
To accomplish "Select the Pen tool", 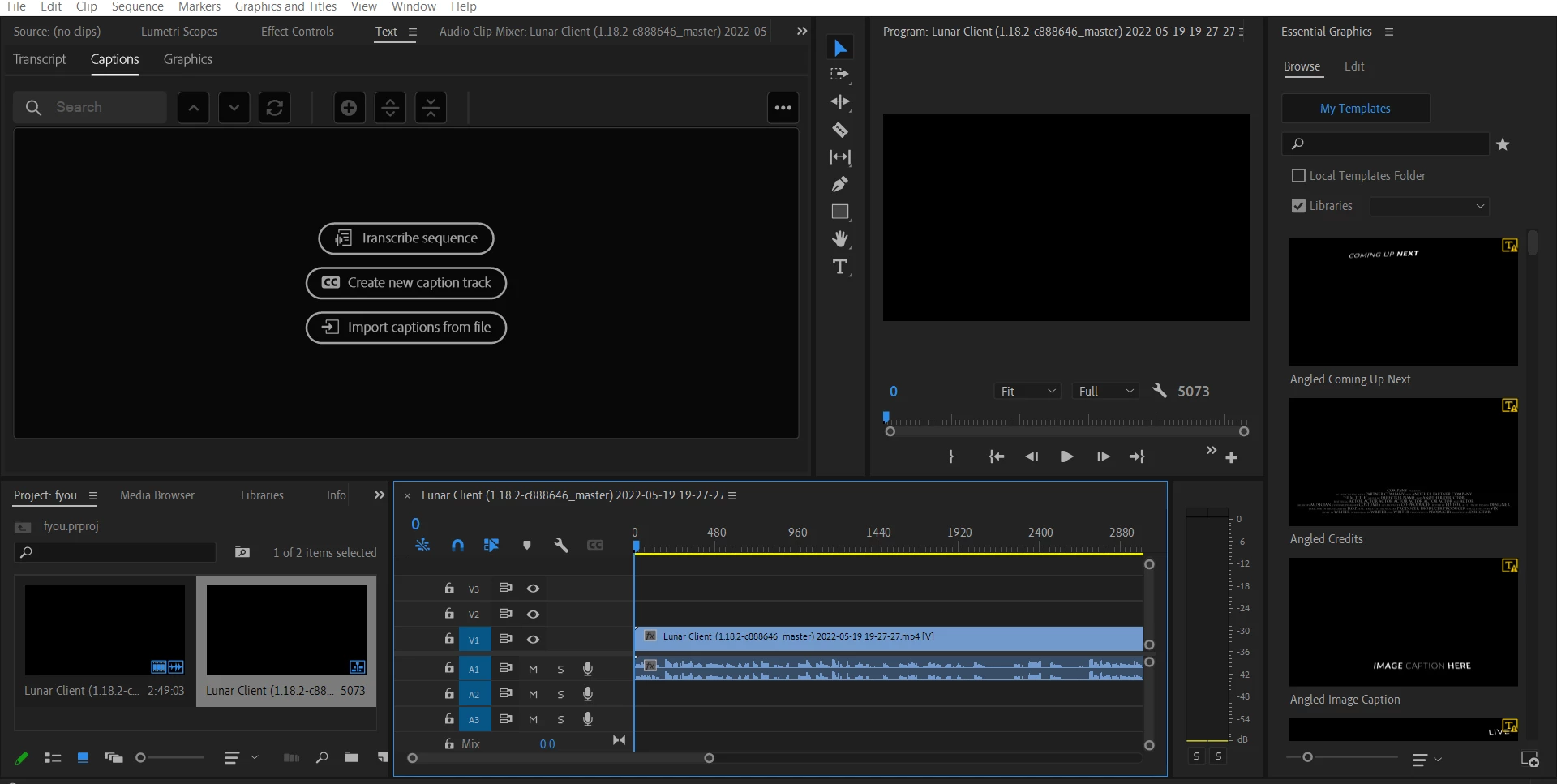I will click(840, 185).
